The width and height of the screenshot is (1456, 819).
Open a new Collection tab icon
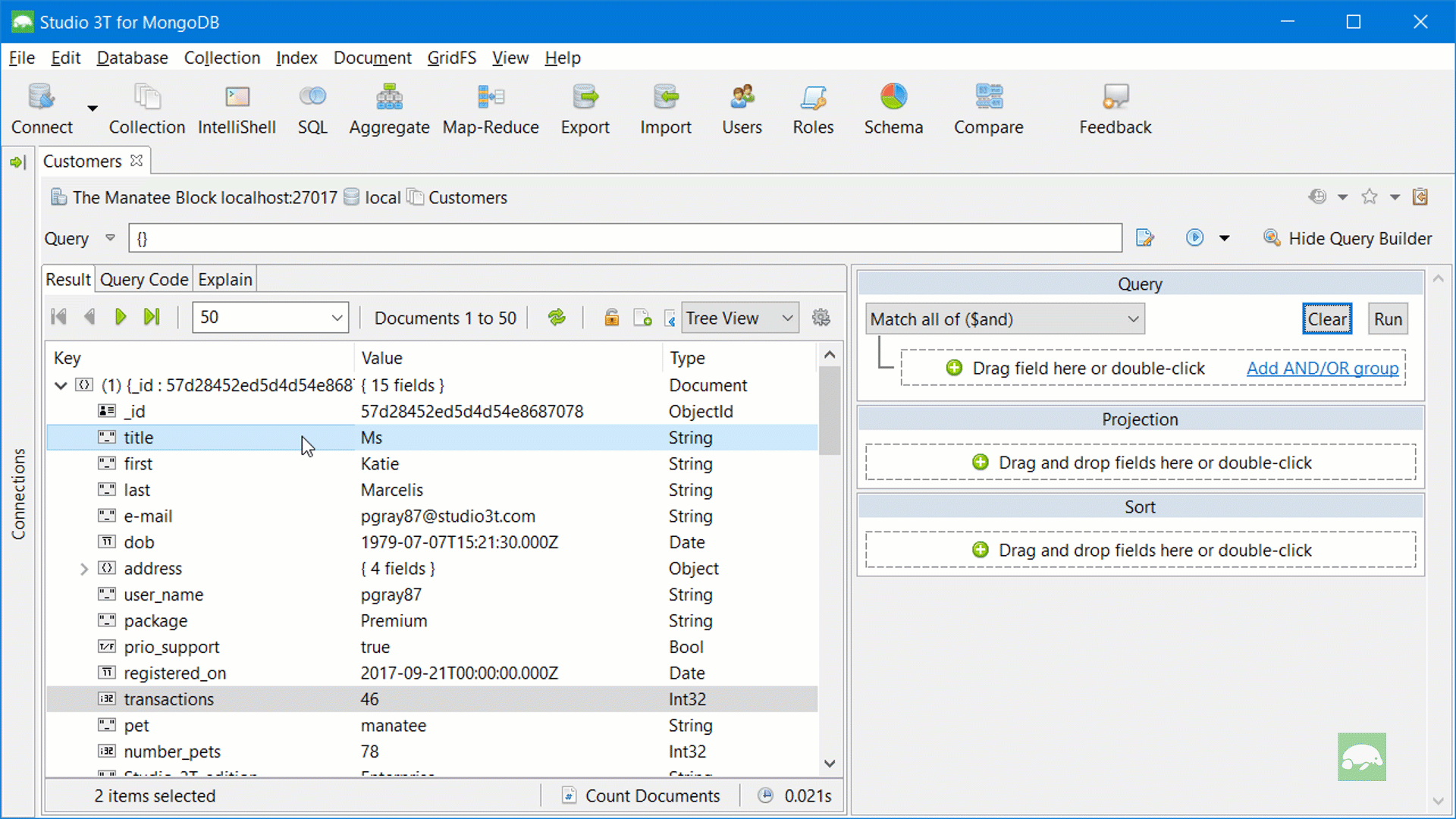coord(147,97)
